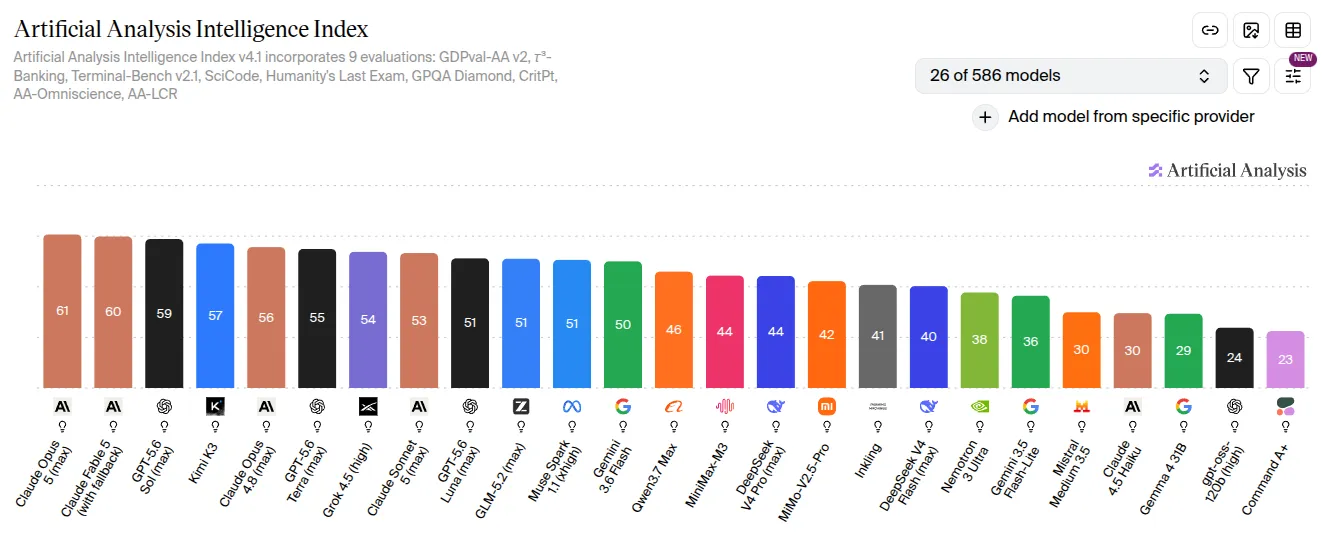This screenshot has height=537, width=1322.
Task: Select the Claude Opus 5 (max) bar
Action: (x=62, y=311)
